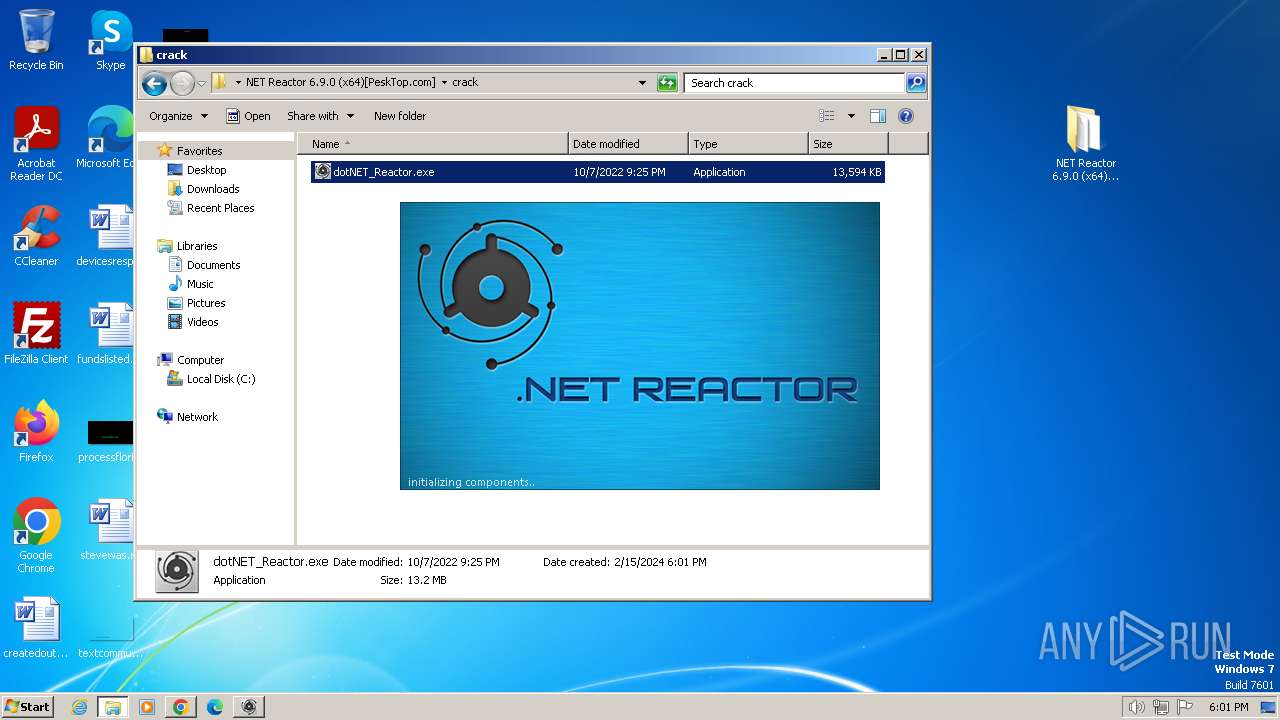This screenshot has width=1280, height=720.
Task: Click the file icon in the details pane
Action: [x=177, y=571]
